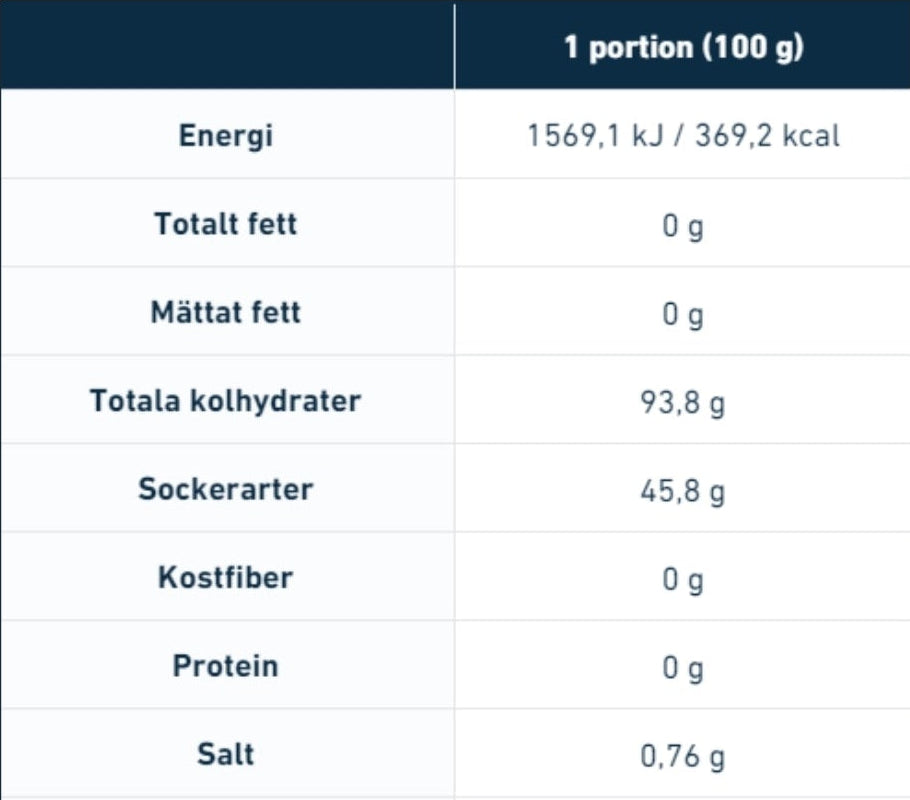Select the Totala kolhydrater row label
This screenshot has height=800, width=910.
point(226,401)
